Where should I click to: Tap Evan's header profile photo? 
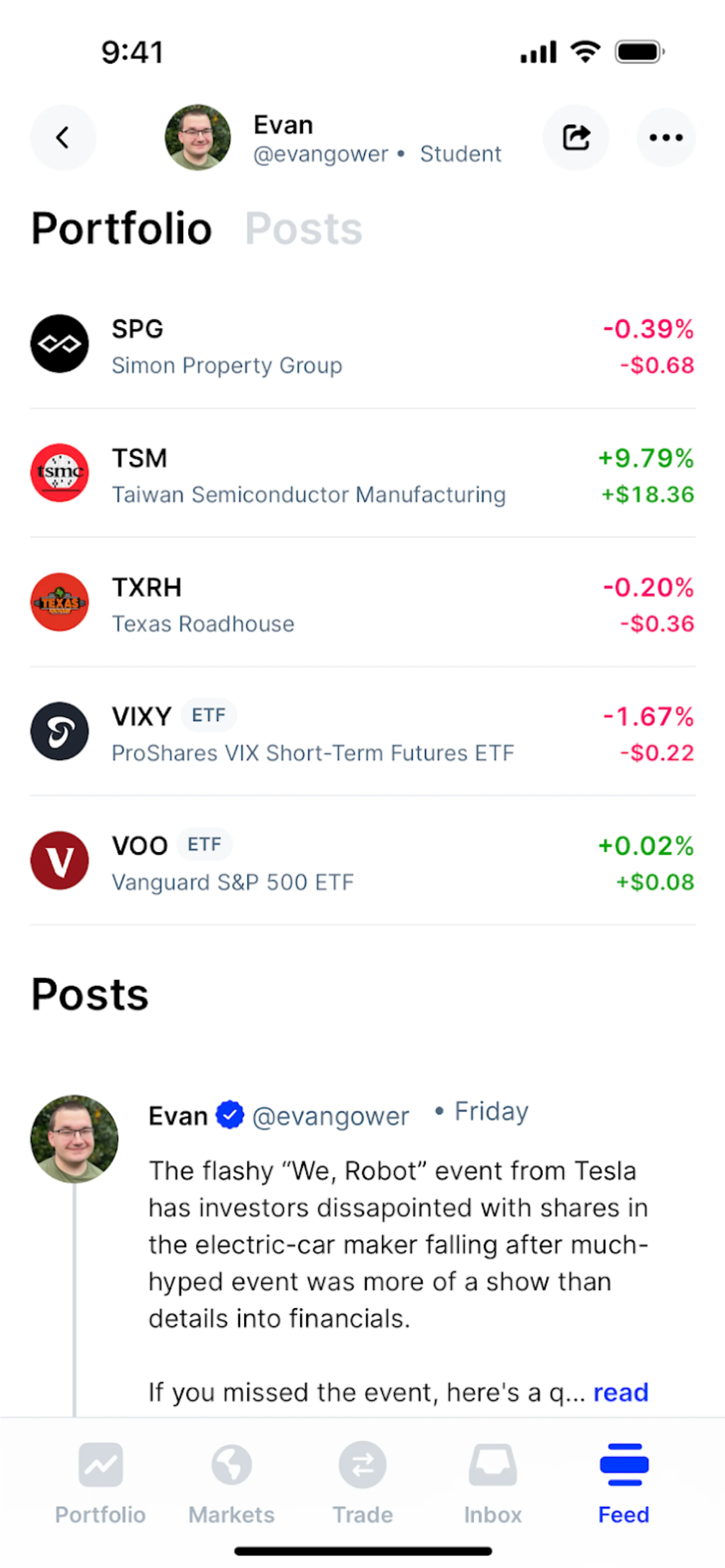(x=198, y=137)
